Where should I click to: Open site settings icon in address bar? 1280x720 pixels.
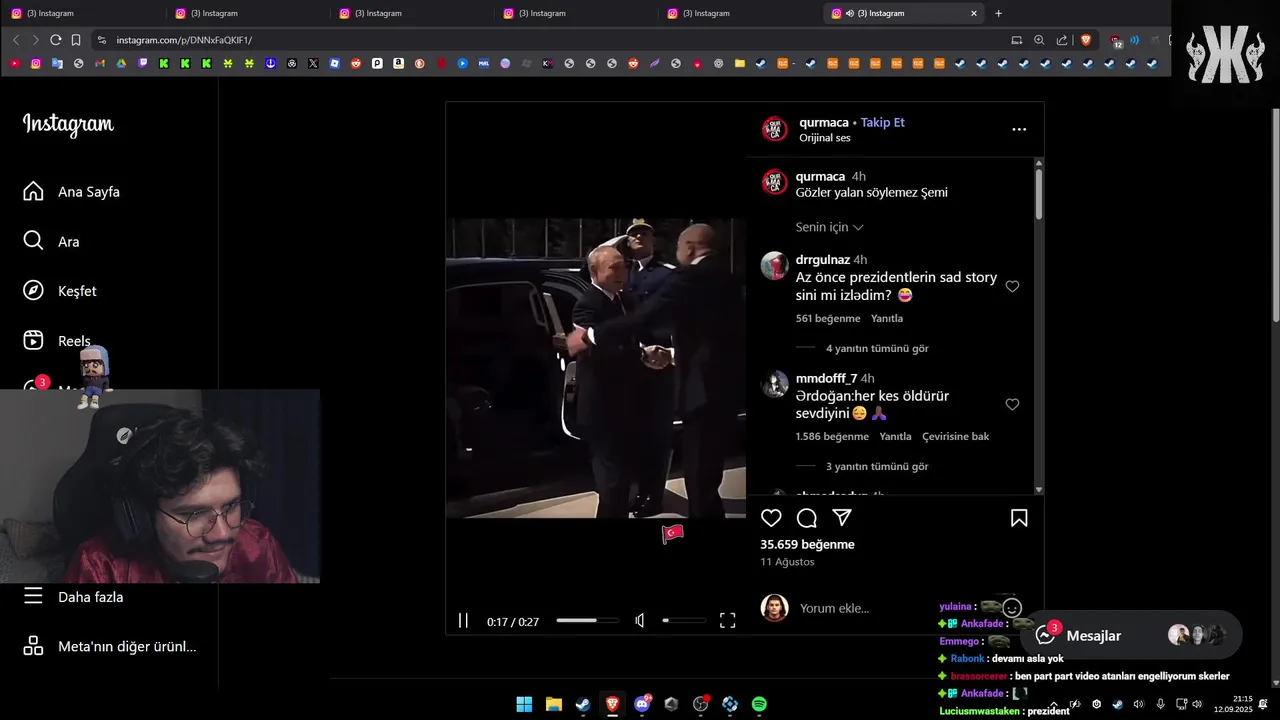(101, 40)
